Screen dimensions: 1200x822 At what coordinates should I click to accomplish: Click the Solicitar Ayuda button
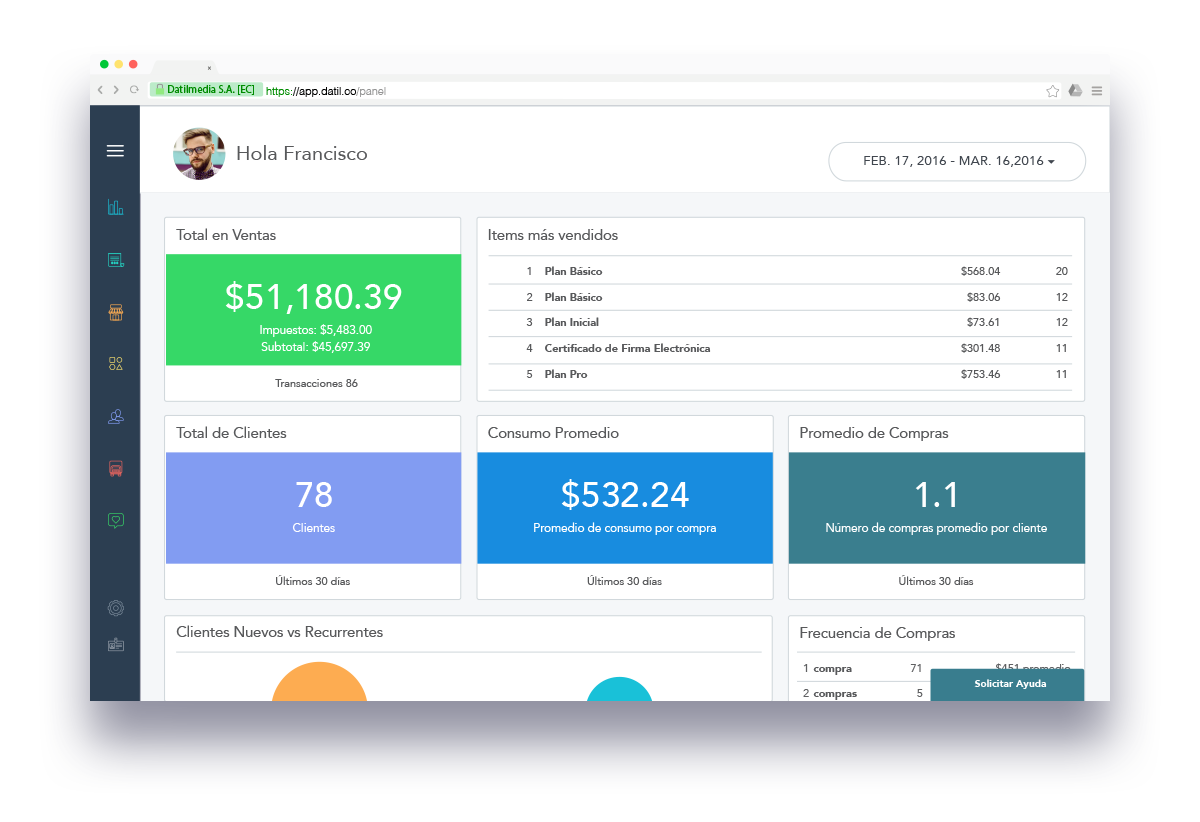pyautogui.click(x=1009, y=684)
